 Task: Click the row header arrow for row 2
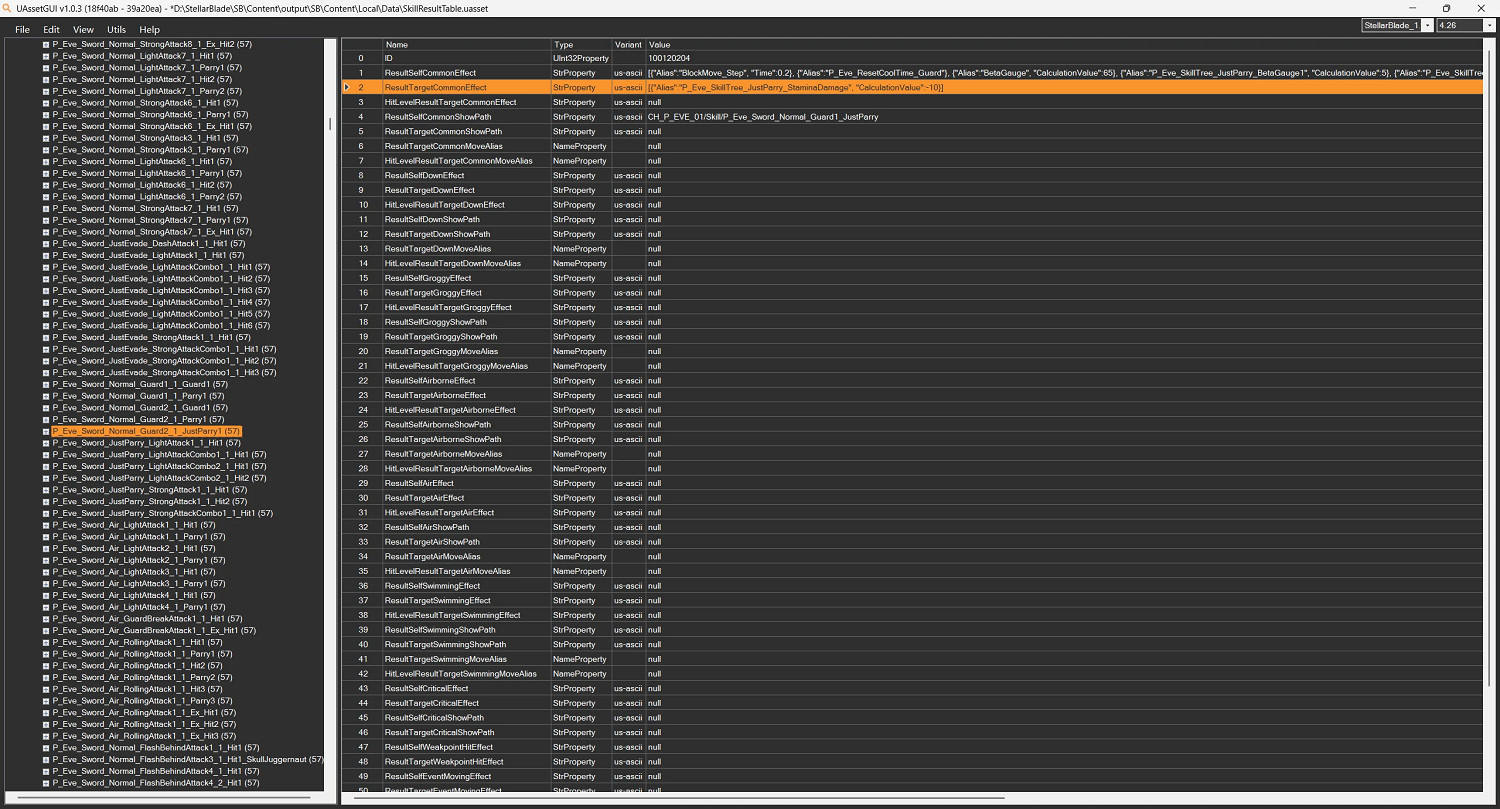[346, 88]
